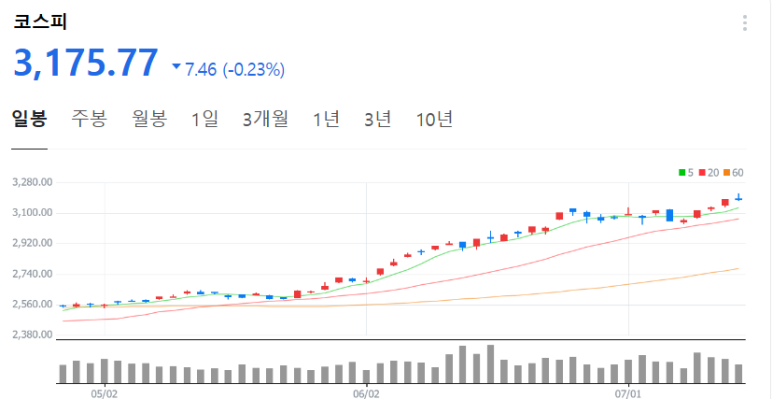773x399 pixels.
Task: Click the tallest volume bar in mid-June
Action: click(490, 364)
